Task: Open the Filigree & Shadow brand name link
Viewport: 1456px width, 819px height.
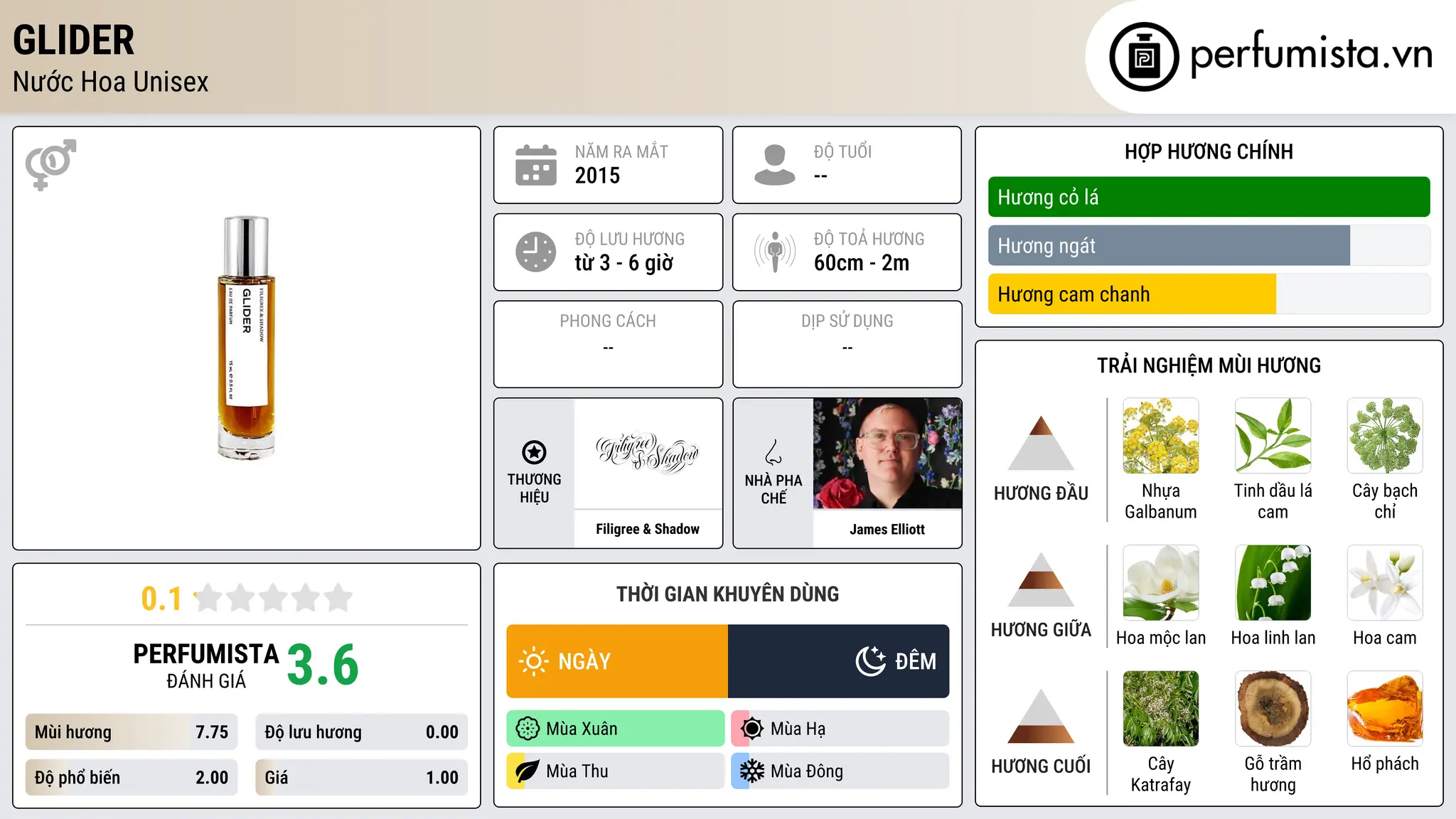Action: (648, 529)
